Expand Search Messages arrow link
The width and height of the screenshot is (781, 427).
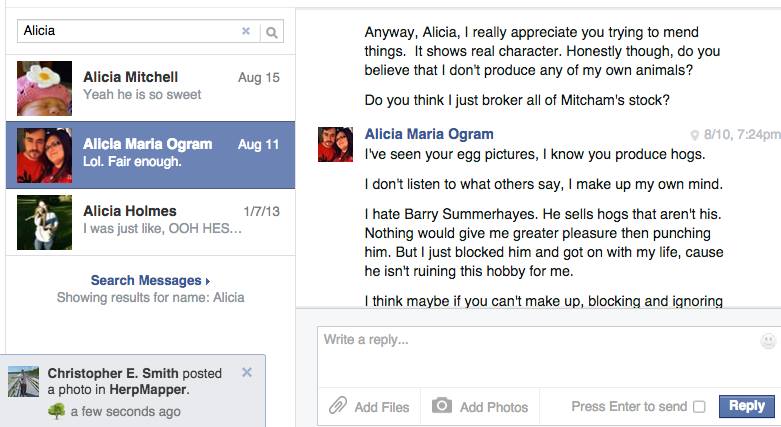pos(150,281)
